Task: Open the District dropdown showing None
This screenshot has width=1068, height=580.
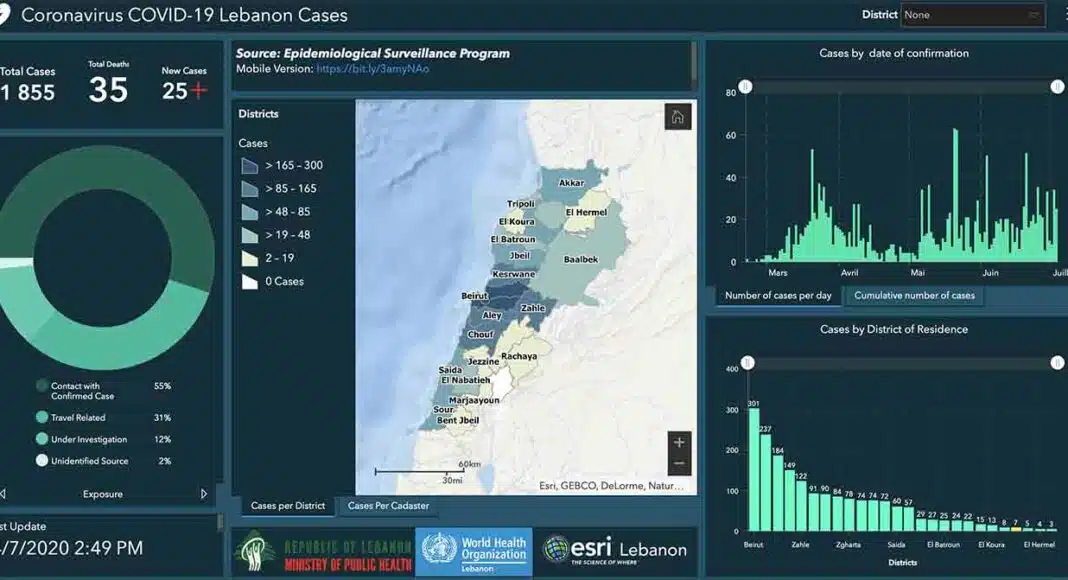Action: 971,15
